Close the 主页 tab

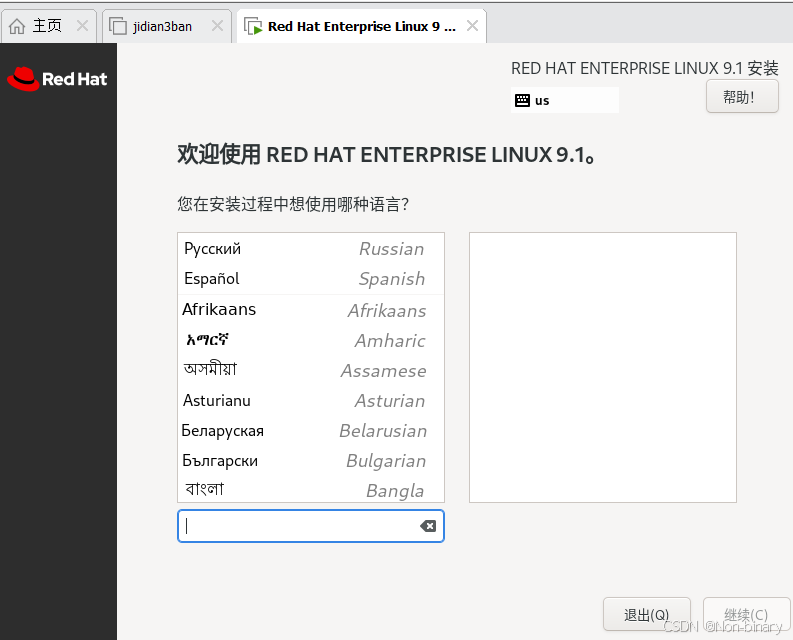(82, 25)
